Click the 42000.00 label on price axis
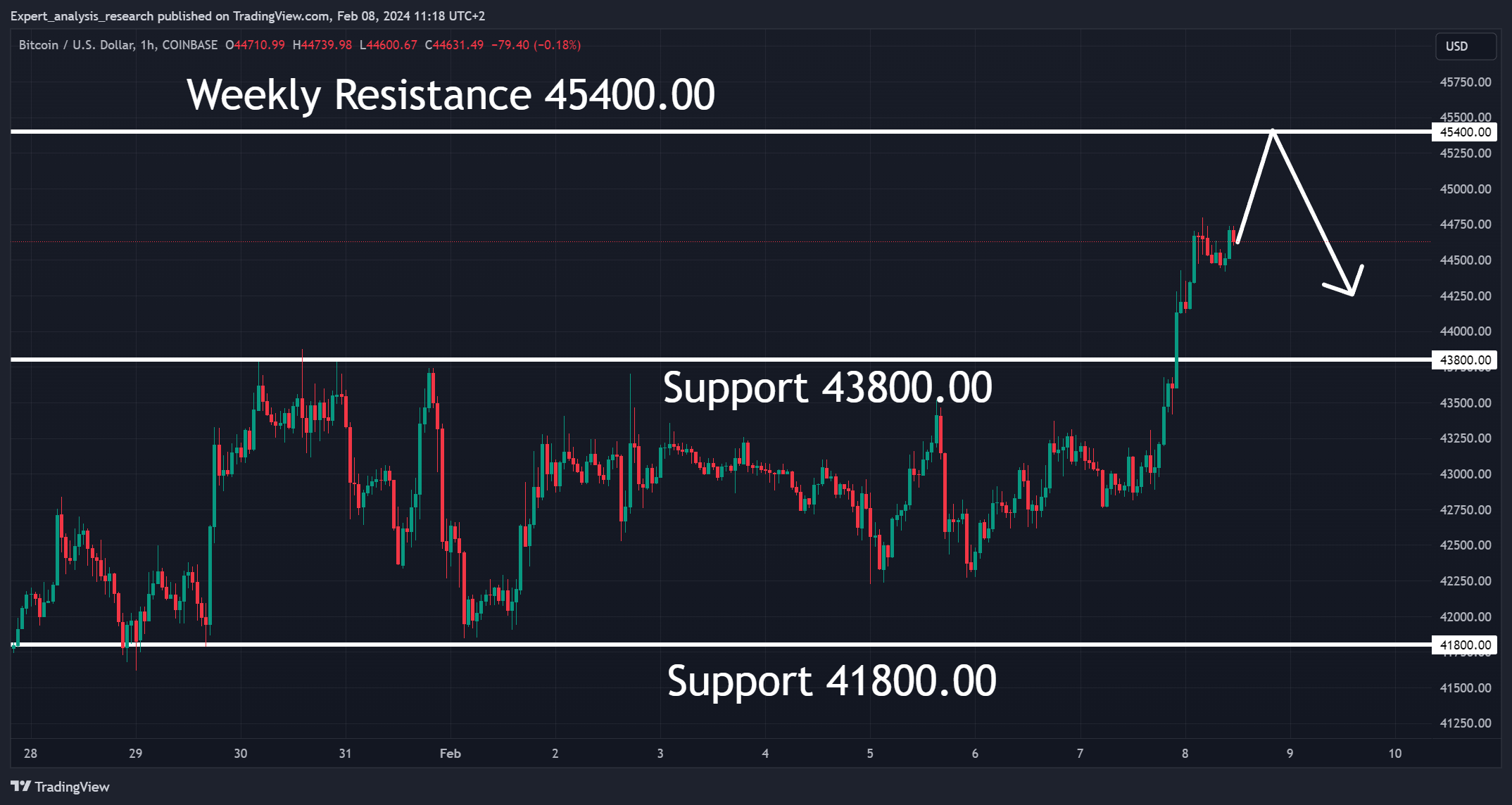Viewport: 1512px width, 805px height. [1465, 617]
